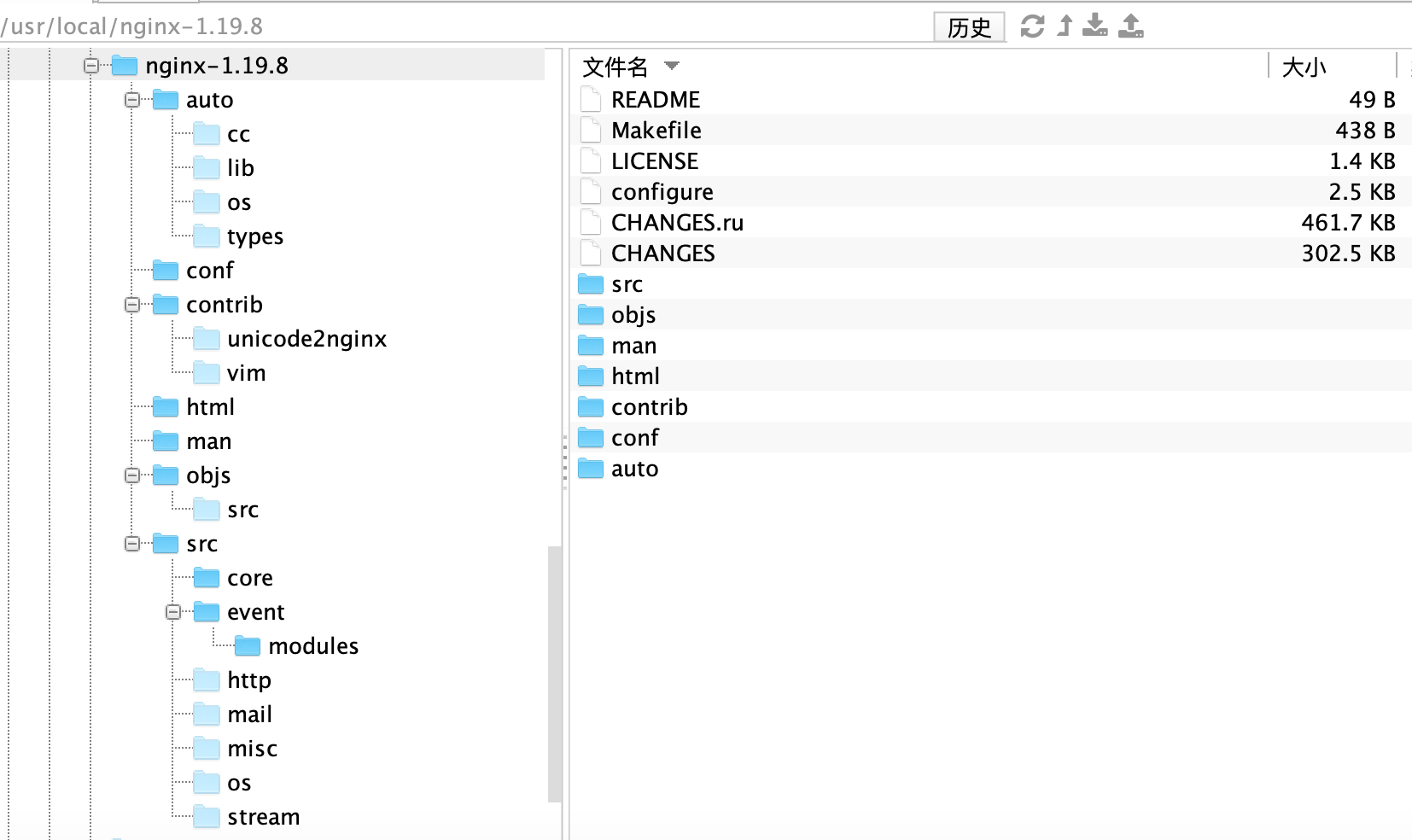The height and width of the screenshot is (840, 1412).
Task: Select the cc folder in the tree
Action: click(x=222, y=134)
